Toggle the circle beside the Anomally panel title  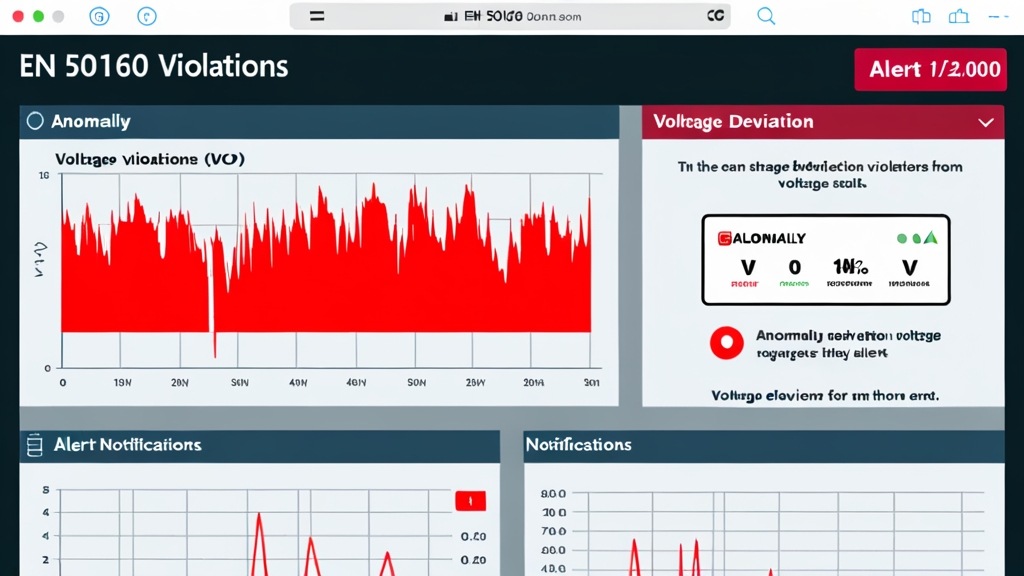[35, 121]
